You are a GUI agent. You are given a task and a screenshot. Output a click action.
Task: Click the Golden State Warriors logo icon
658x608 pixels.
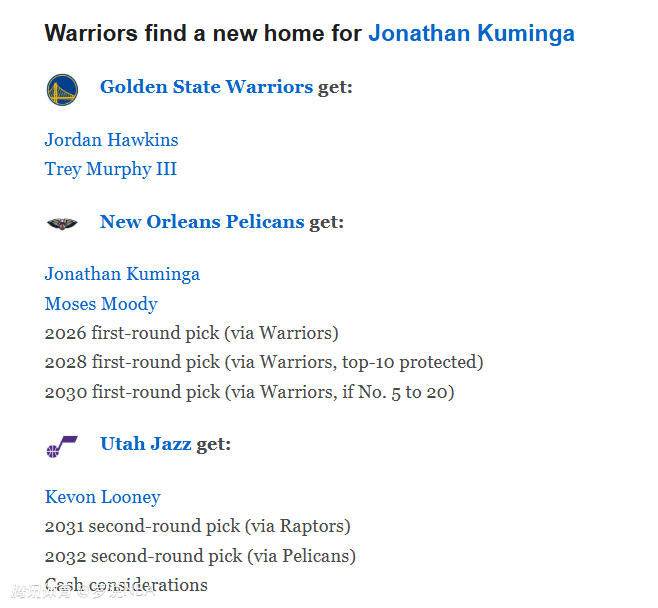[x=62, y=89]
